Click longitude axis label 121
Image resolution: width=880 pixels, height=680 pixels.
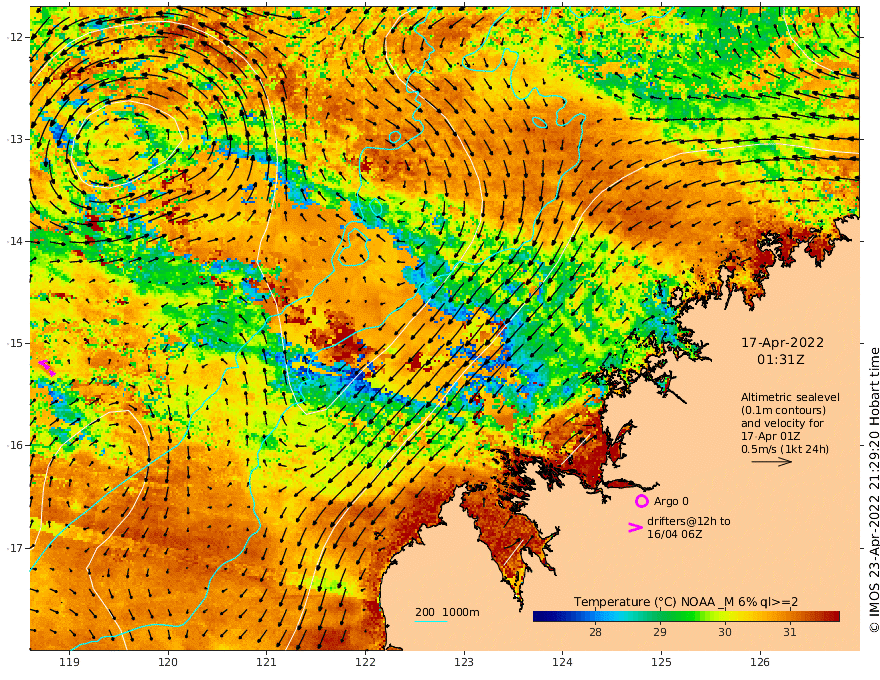pos(267,662)
